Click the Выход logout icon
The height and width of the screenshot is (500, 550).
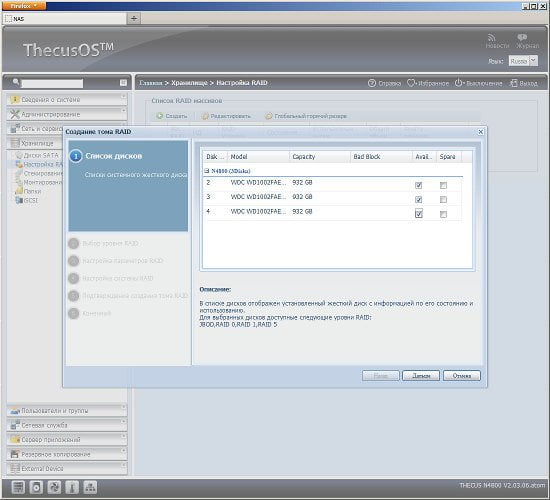click(514, 83)
